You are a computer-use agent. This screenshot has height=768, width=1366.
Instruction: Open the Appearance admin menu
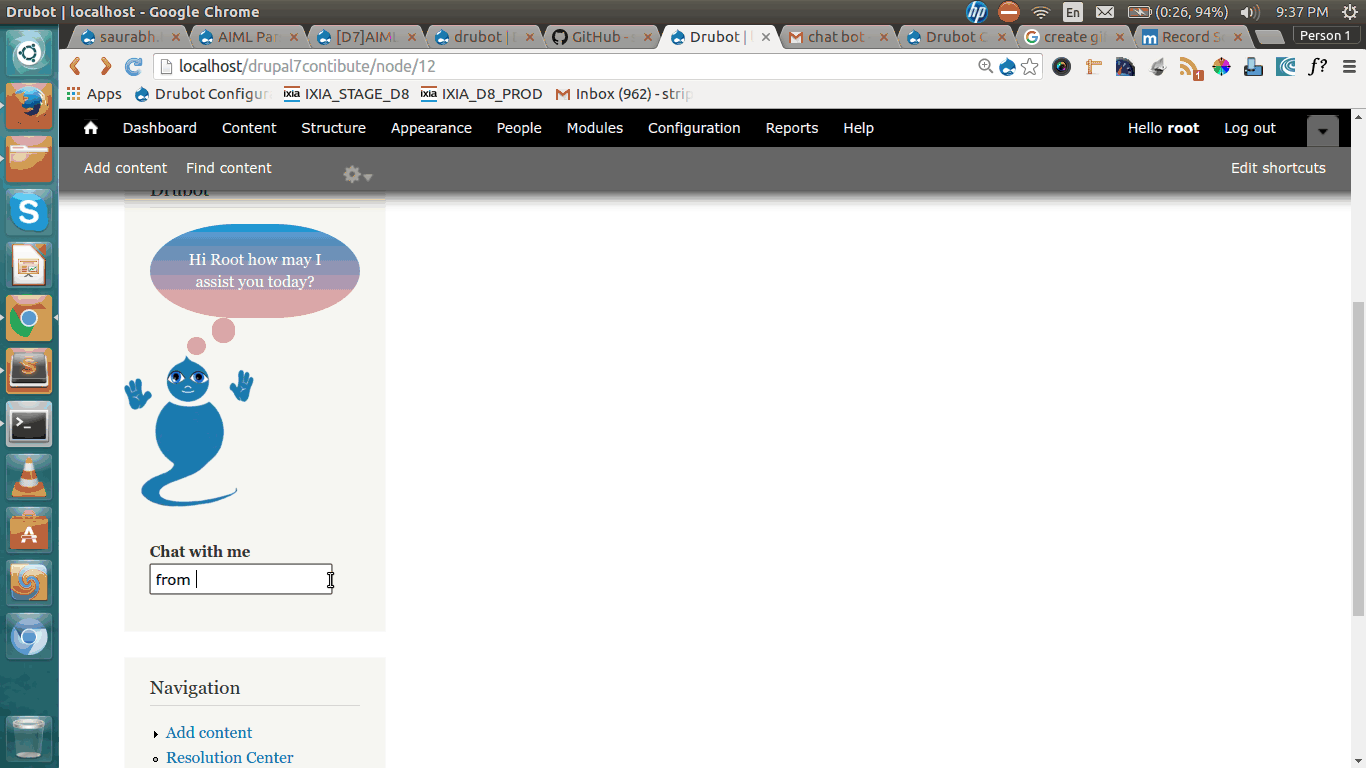431,128
